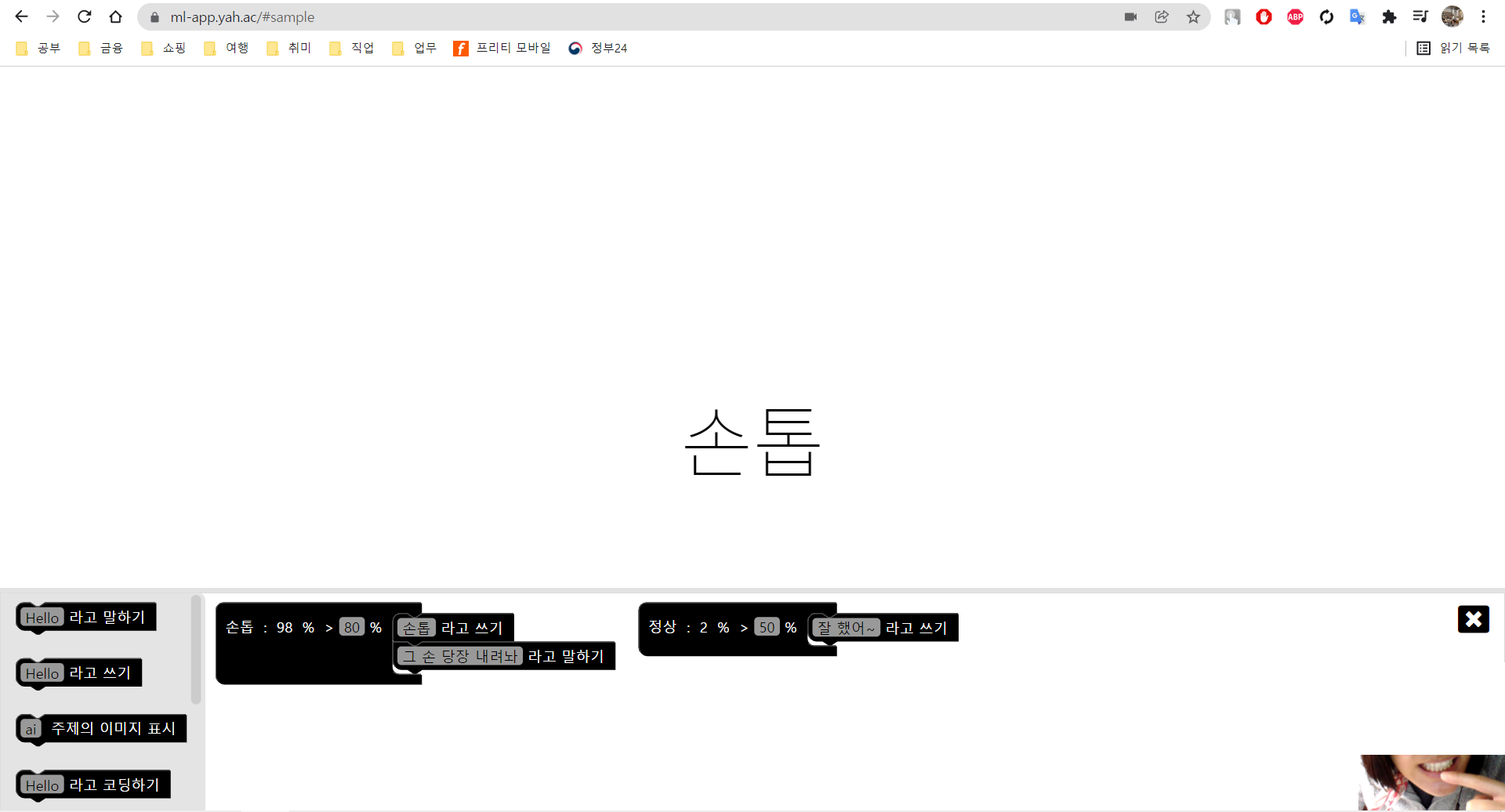The height and width of the screenshot is (812, 1505).
Task: Click the circular sync extension icon
Action: pos(1326,16)
